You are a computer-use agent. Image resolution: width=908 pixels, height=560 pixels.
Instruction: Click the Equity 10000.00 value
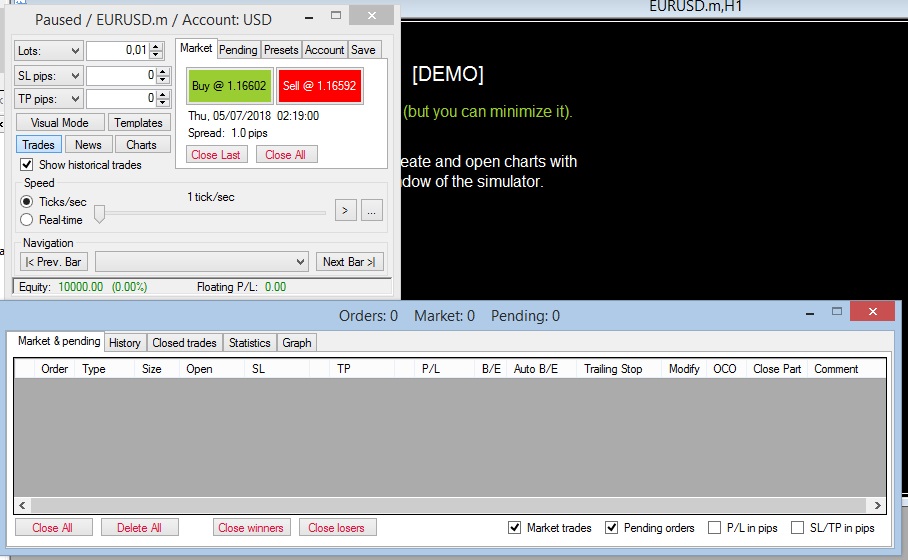(x=80, y=287)
